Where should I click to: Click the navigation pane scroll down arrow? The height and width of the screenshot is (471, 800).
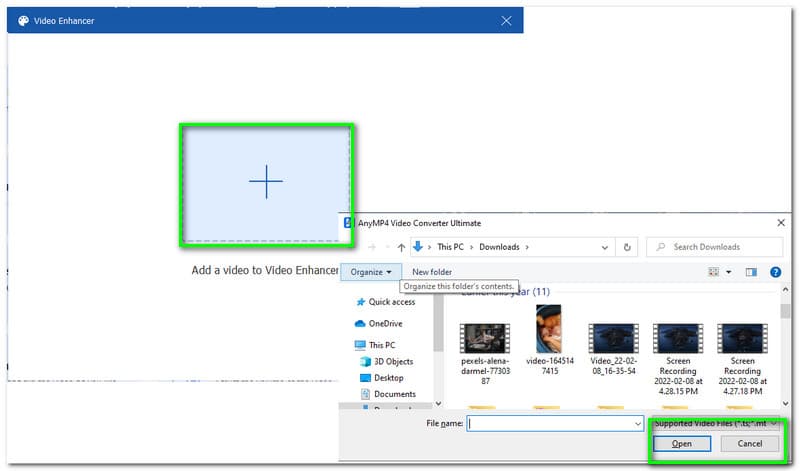pos(438,404)
